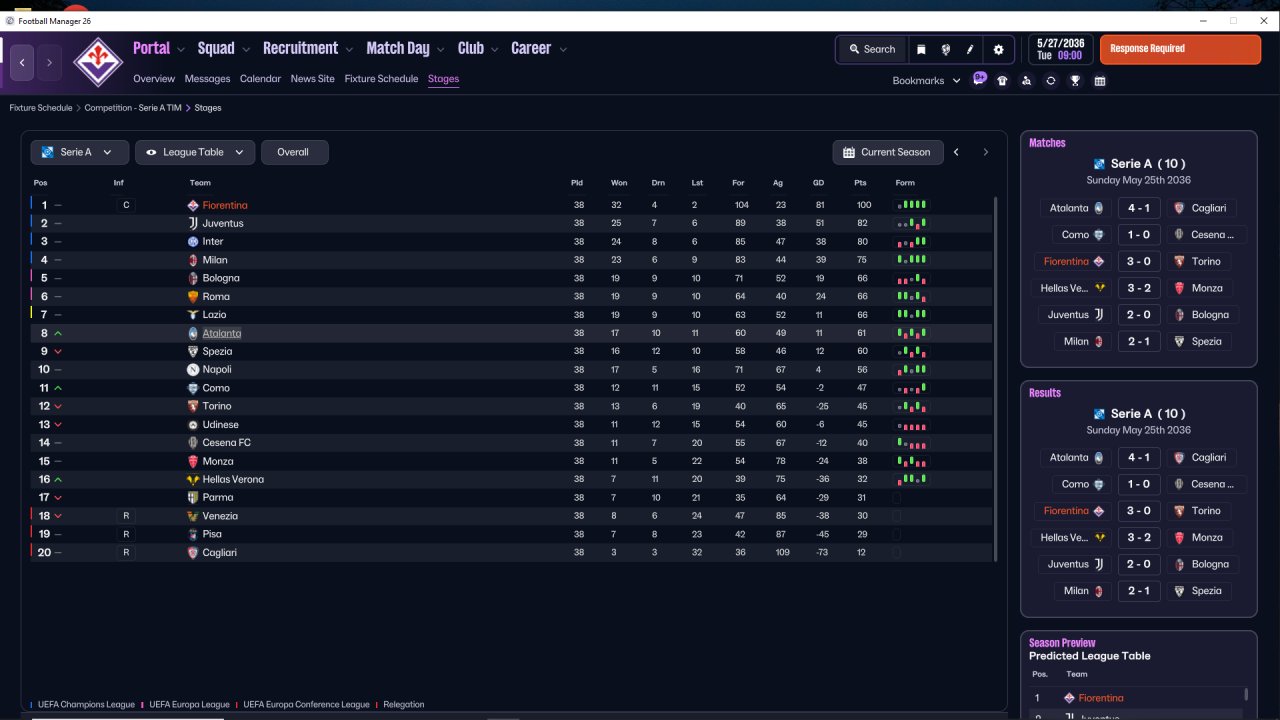Expand the Squad menu chevron
The image size is (1280, 720).
point(245,49)
